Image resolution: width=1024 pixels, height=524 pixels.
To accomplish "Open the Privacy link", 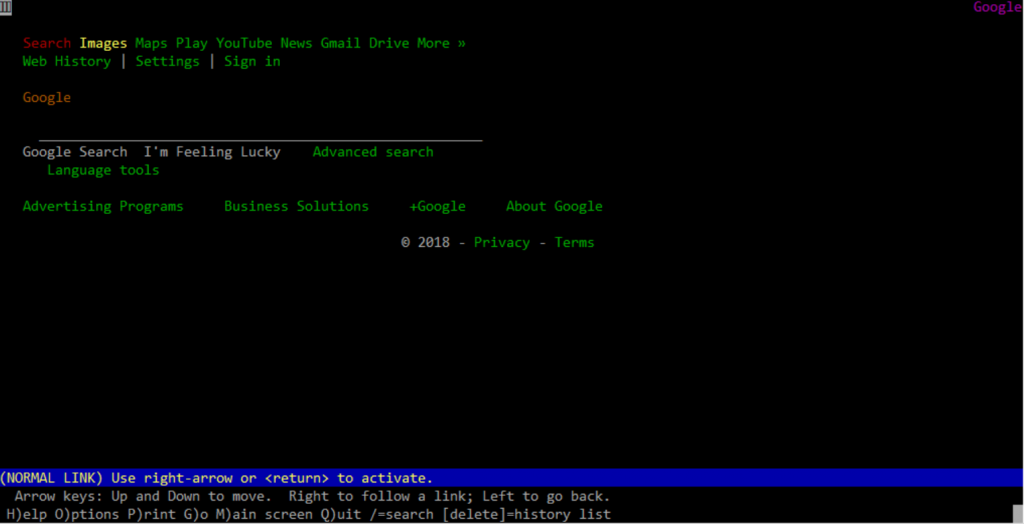I will 502,242.
